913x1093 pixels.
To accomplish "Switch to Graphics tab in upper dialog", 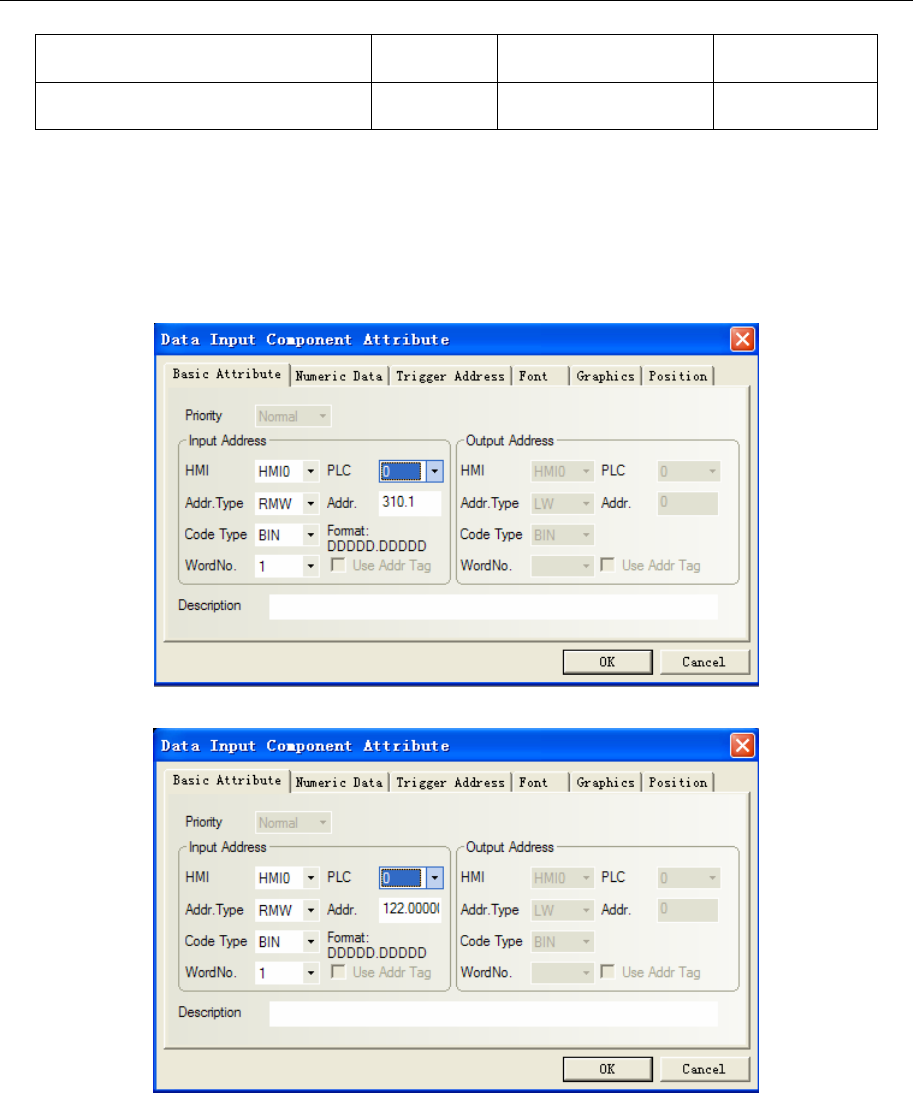I will [606, 376].
